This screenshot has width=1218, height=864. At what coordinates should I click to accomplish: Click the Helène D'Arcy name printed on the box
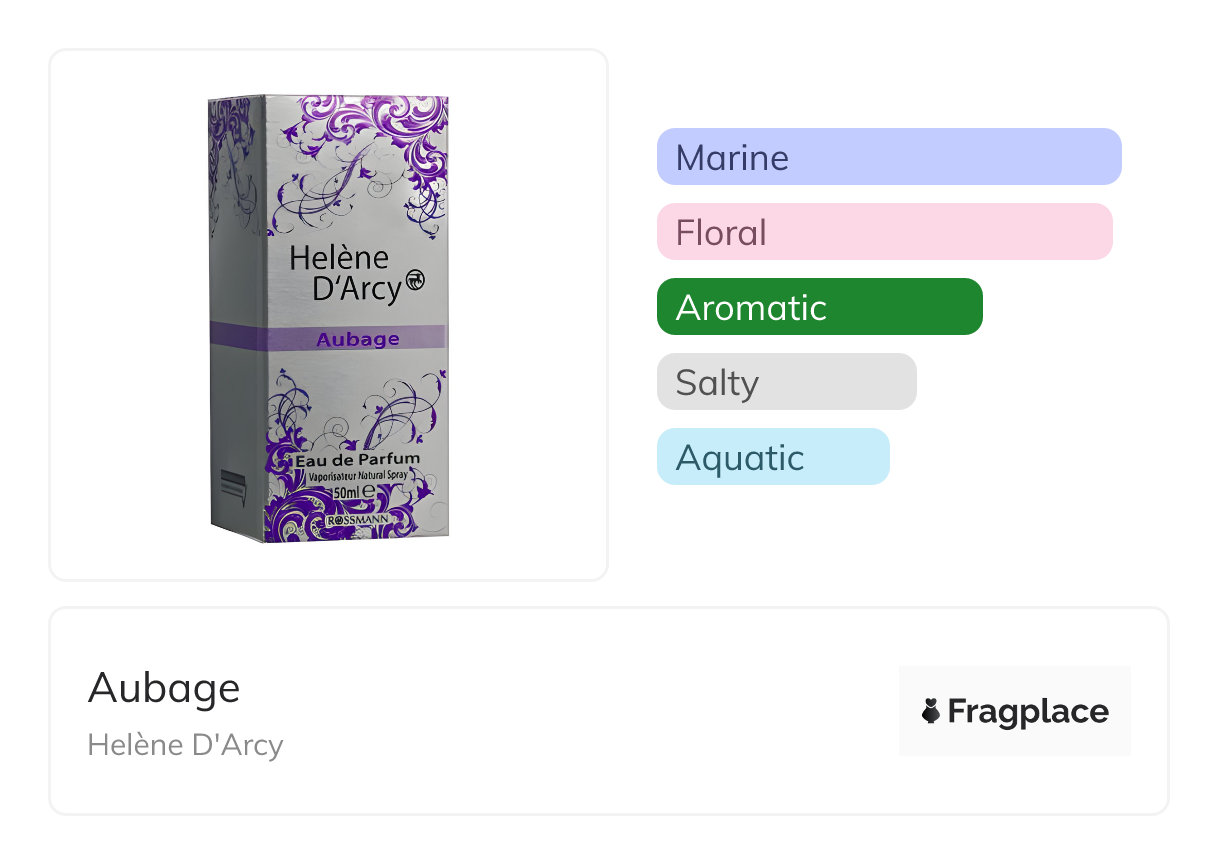[x=345, y=273]
